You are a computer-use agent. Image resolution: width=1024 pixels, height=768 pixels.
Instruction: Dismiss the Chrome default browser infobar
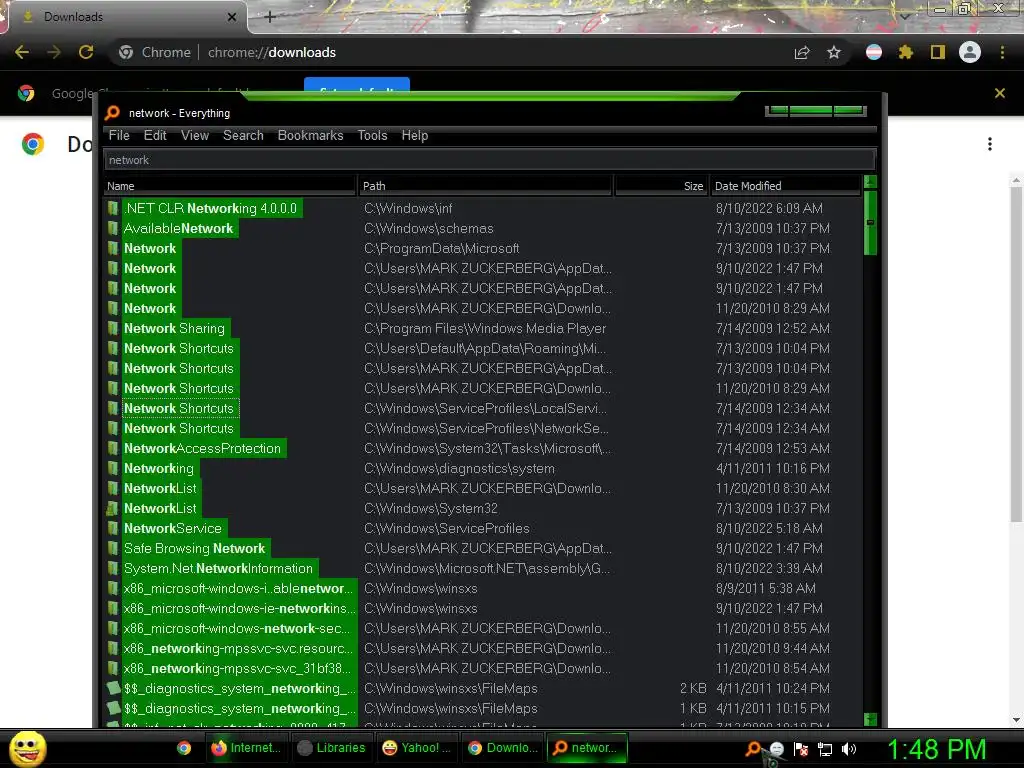coord(1000,93)
